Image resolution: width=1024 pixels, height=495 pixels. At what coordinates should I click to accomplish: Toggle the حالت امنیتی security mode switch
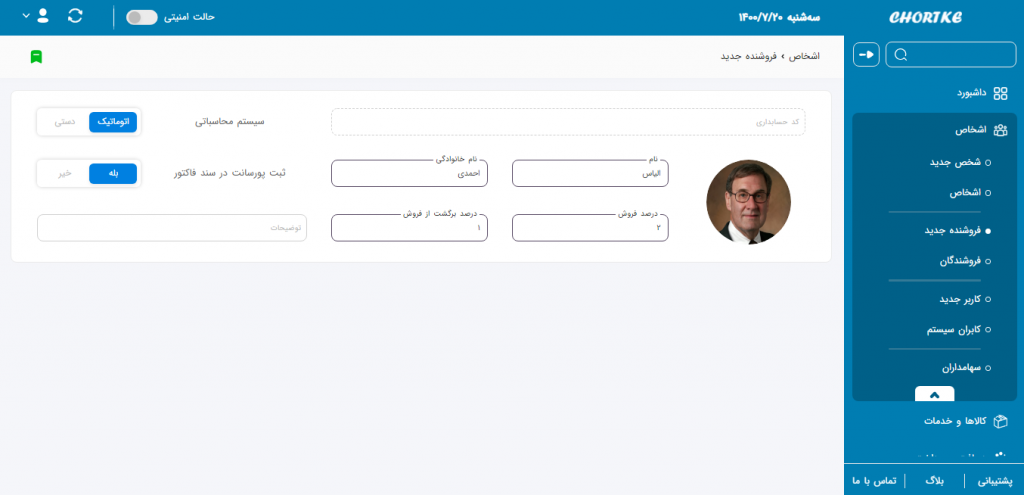pos(141,17)
